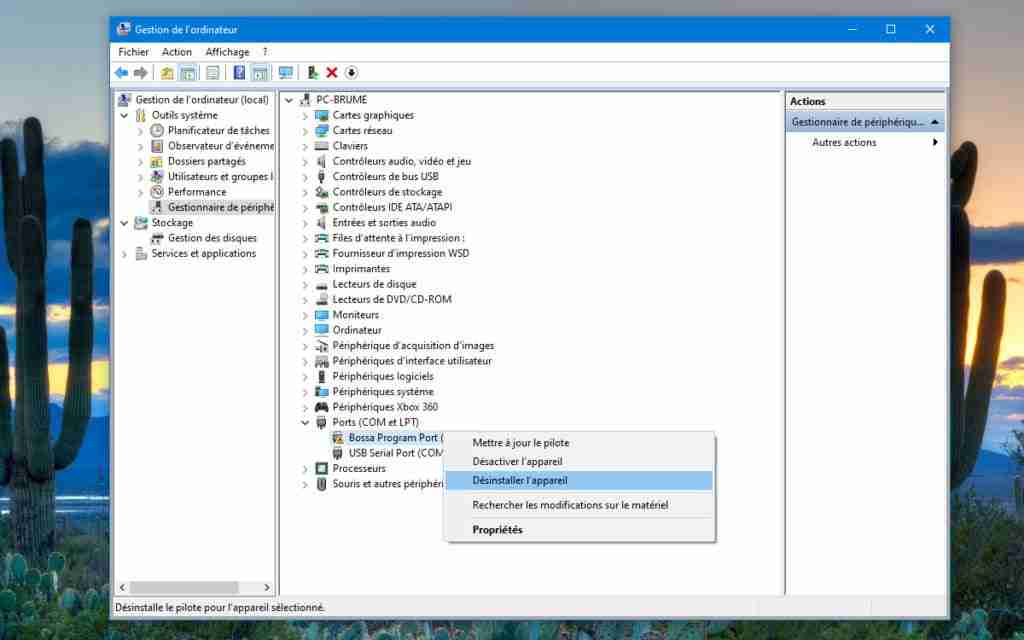This screenshot has height=640, width=1024.
Task: Click the Affichage menu item
Action: [x=227, y=51]
